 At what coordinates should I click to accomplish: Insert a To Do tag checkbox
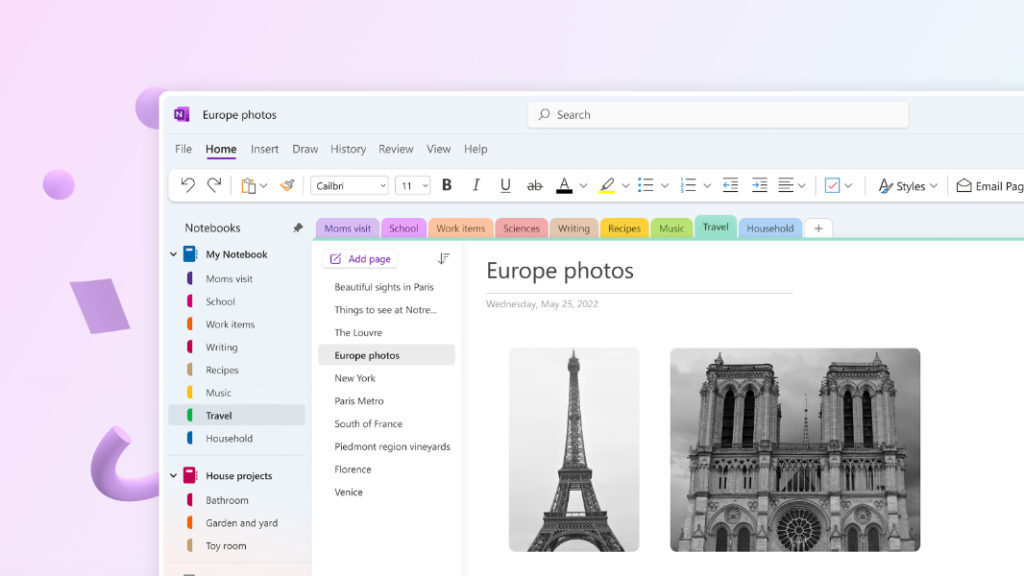click(x=833, y=186)
